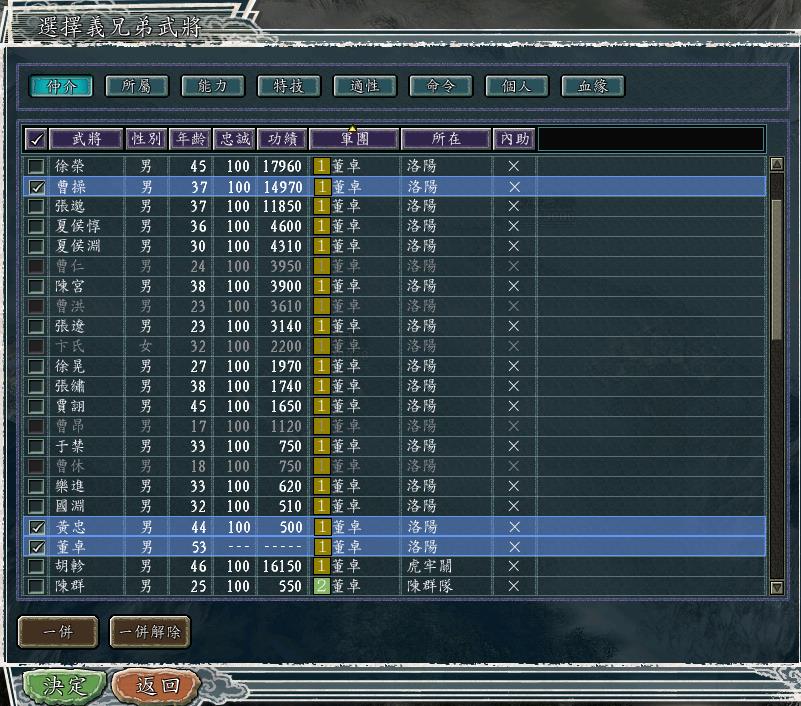Click the scrollbar up arrow

pyautogui.click(x=776, y=164)
